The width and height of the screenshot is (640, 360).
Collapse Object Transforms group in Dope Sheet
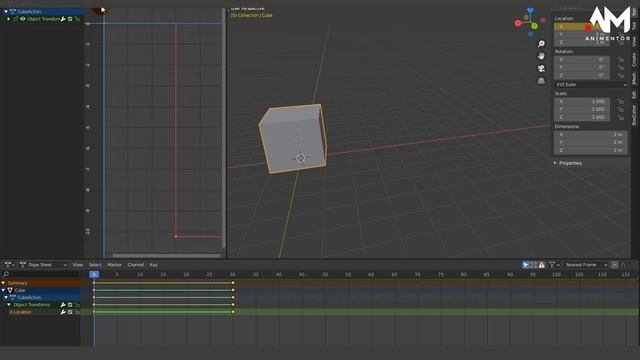click(x=9, y=305)
